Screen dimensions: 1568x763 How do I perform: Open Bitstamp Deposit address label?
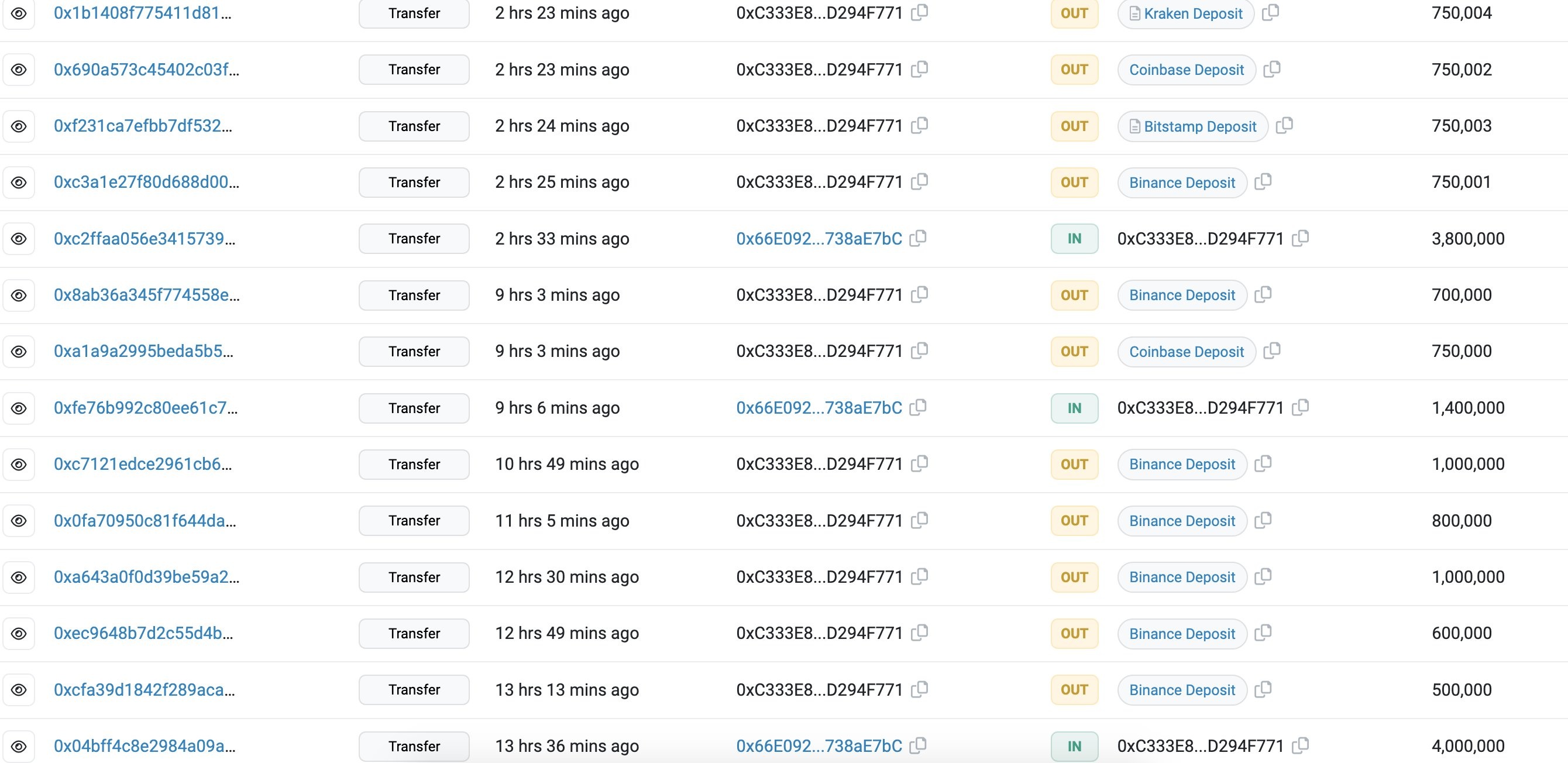(x=1193, y=126)
